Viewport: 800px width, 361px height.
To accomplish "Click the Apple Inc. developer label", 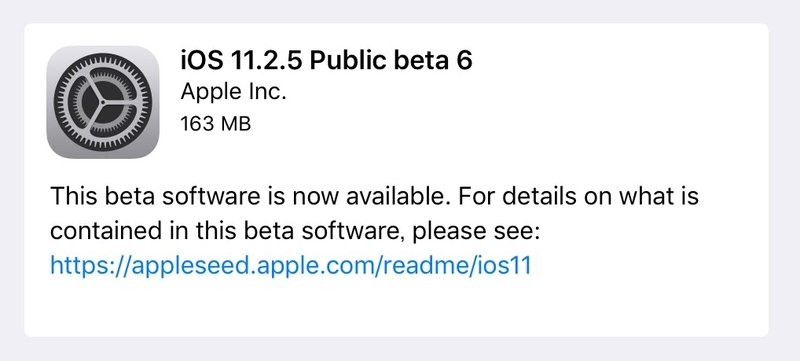I will coord(234,92).
